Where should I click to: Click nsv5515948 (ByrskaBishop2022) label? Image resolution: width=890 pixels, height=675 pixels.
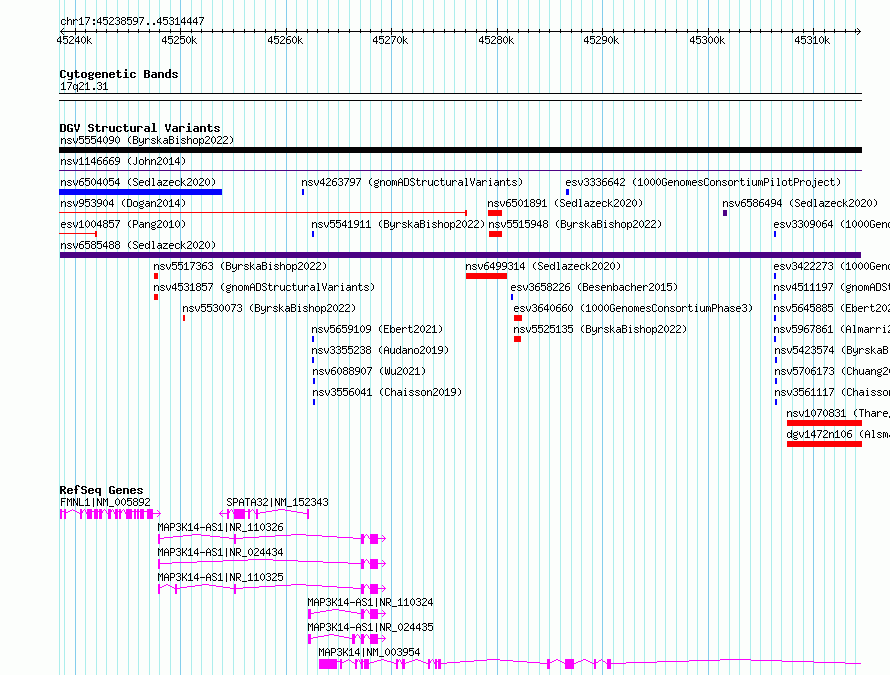coord(576,224)
